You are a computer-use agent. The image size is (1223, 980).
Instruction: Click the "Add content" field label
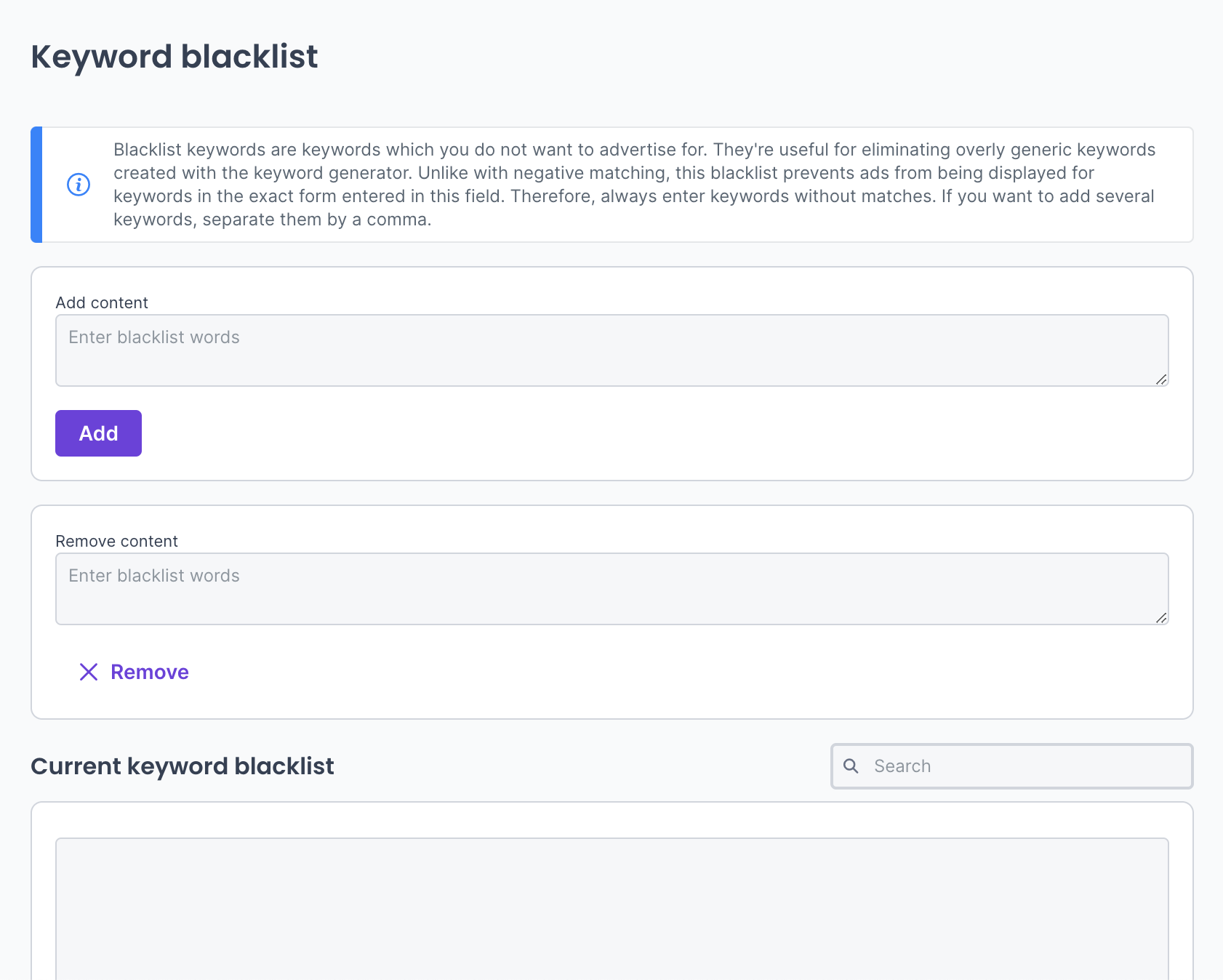click(102, 302)
